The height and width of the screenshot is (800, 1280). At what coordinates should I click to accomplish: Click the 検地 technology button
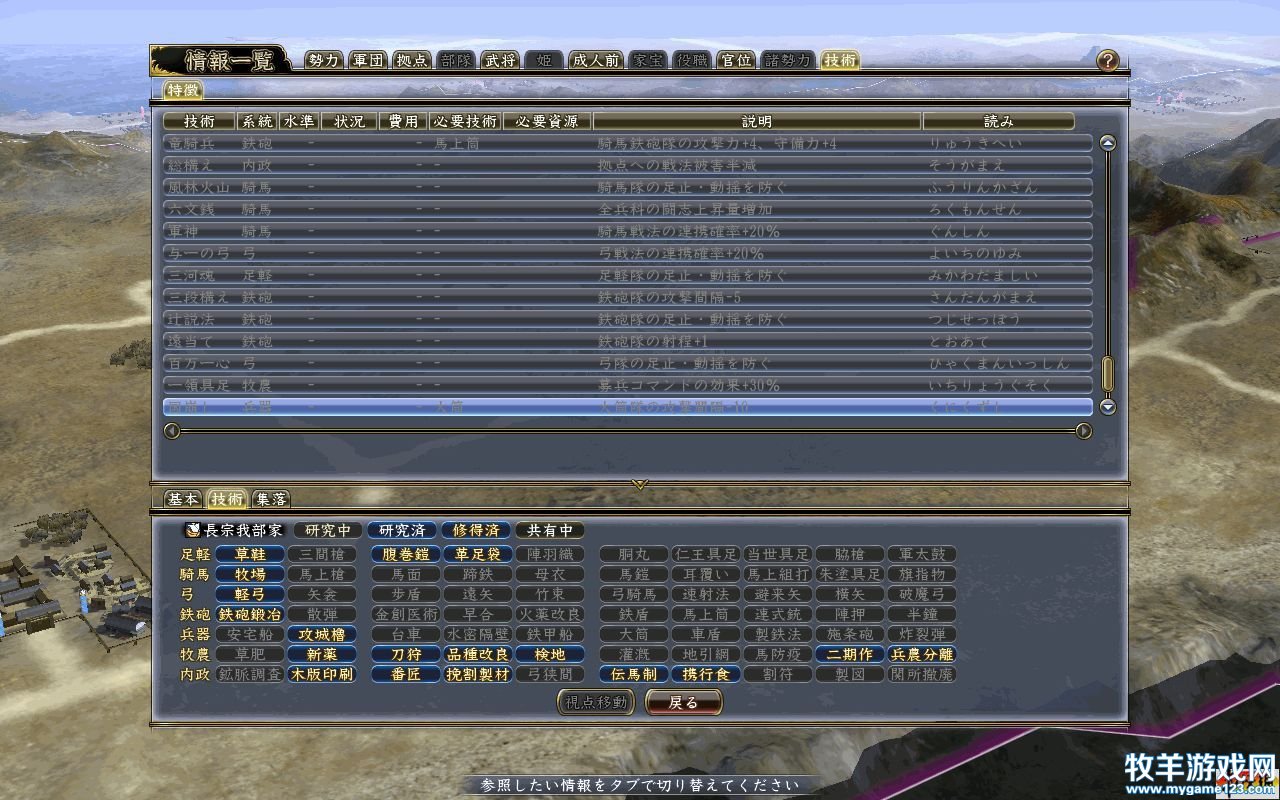pos(550,654)
